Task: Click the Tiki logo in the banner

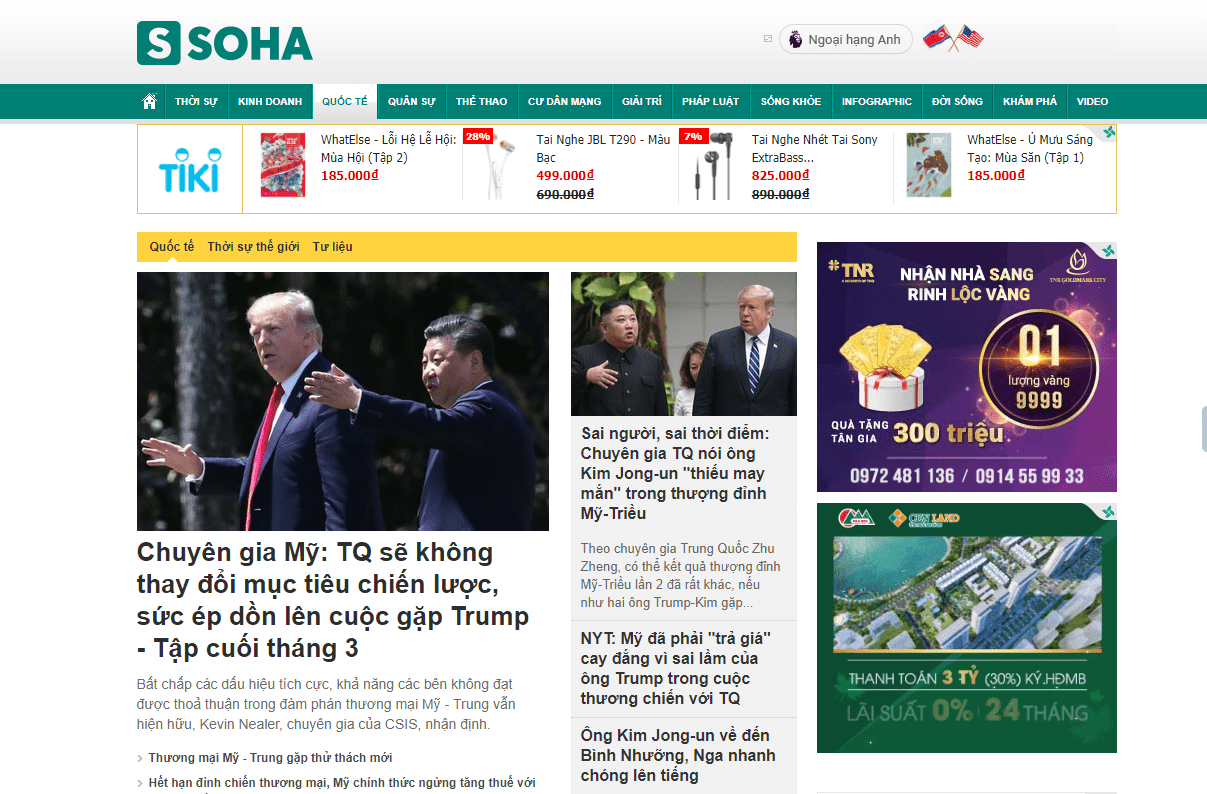Action: (189, 169)
